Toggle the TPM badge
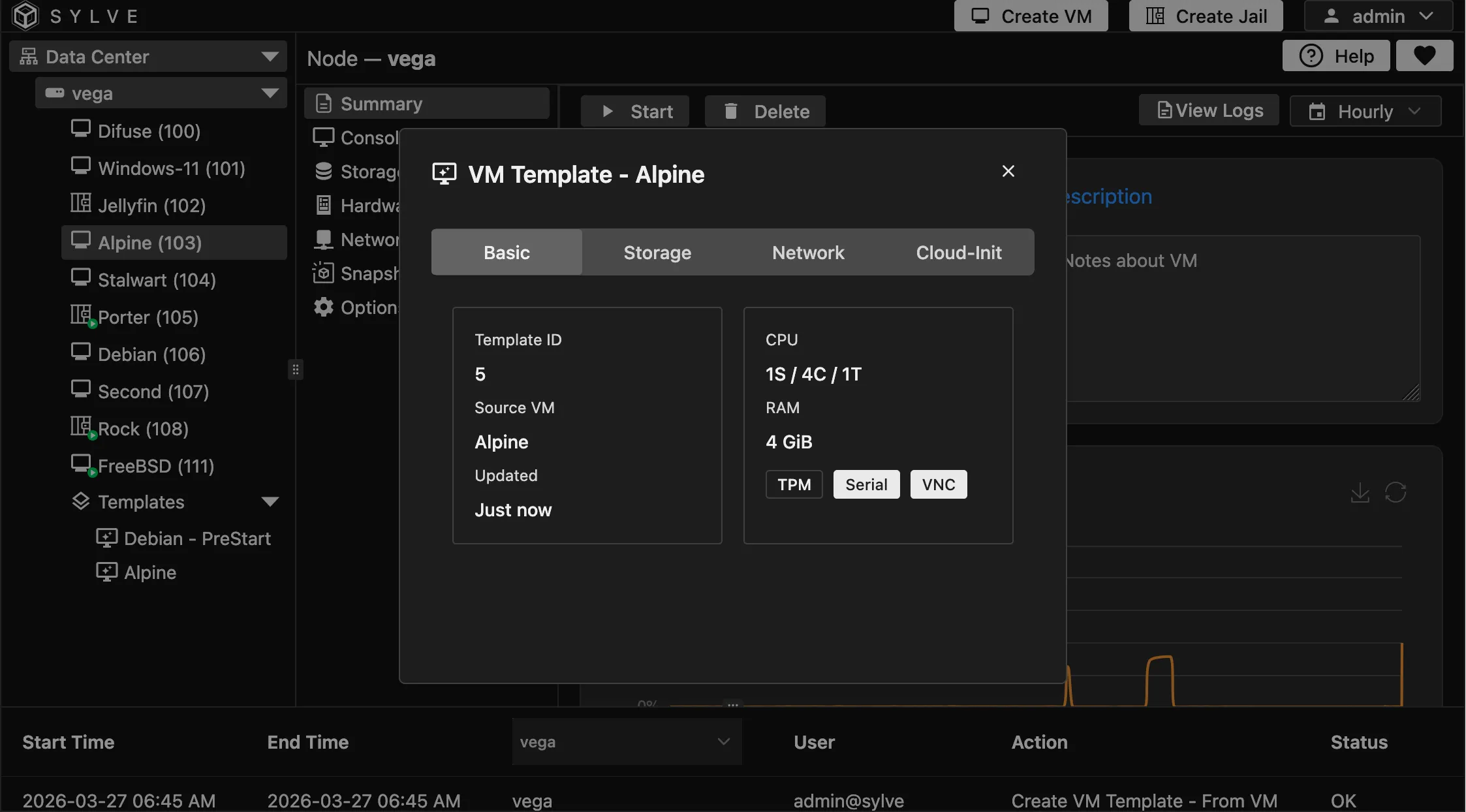Viewport: 1466px width, 812px height. point(794,484)
